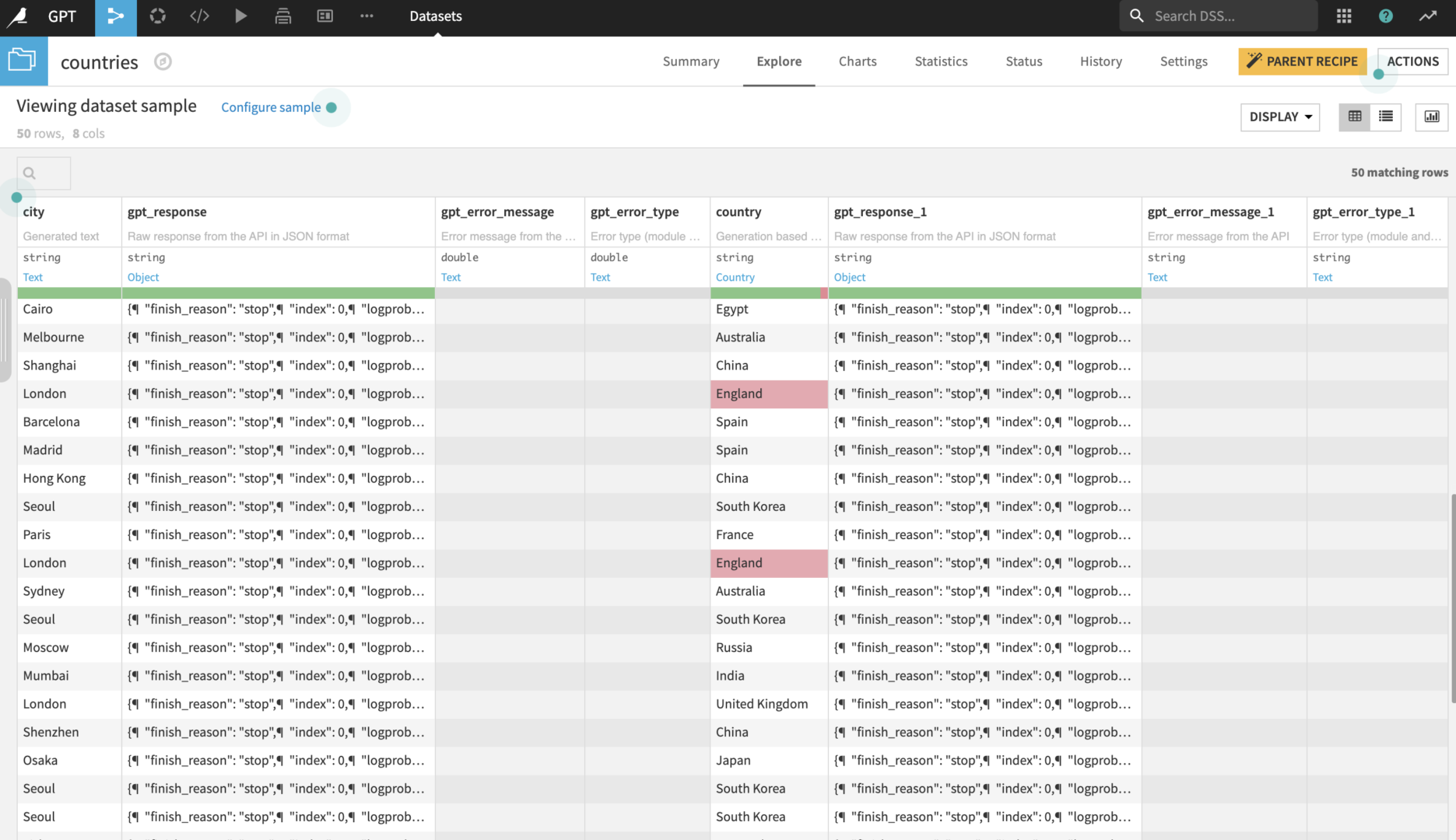Click the jobs status circular icon
The width and height of the screenshot is (1456, 840).
click(157, 16)
